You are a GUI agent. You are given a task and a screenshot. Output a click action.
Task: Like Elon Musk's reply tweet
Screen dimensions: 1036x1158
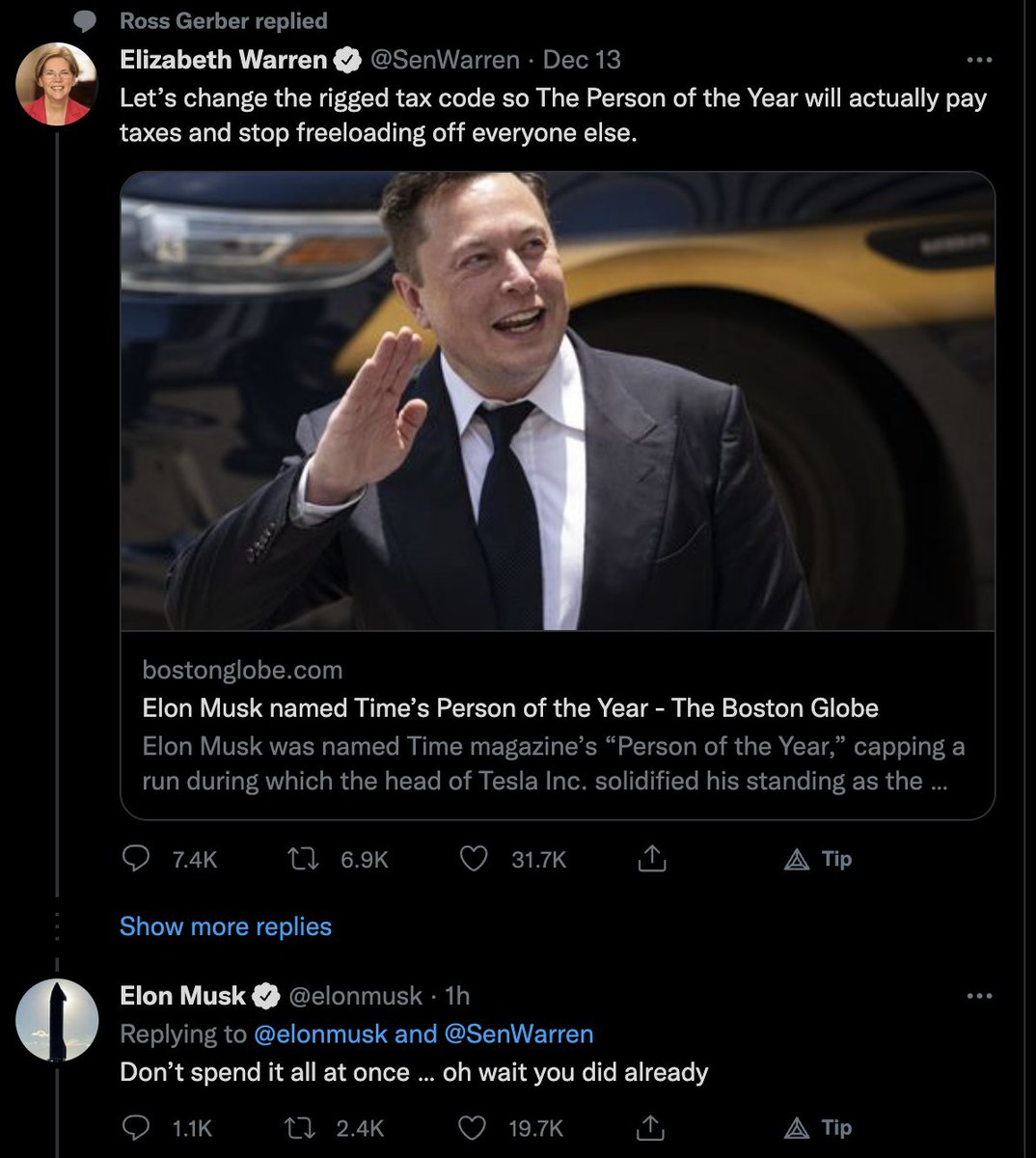(473, 1127)
